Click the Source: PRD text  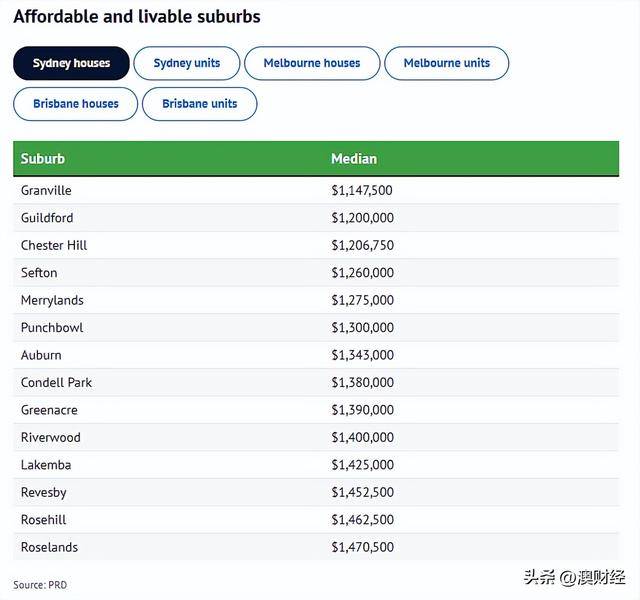tap(40, 585)
